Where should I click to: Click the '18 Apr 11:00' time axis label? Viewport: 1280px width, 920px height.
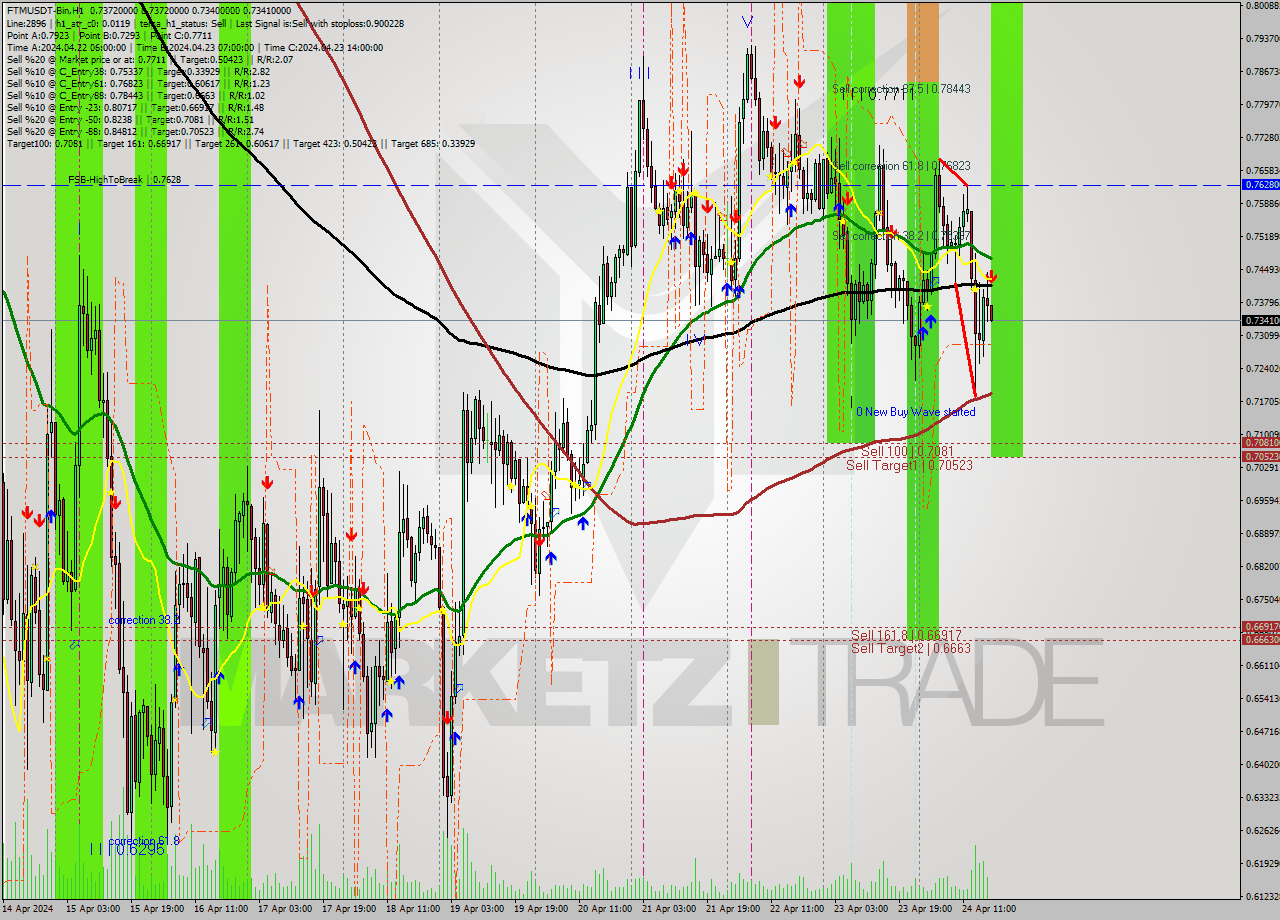[x=413, y=909]
